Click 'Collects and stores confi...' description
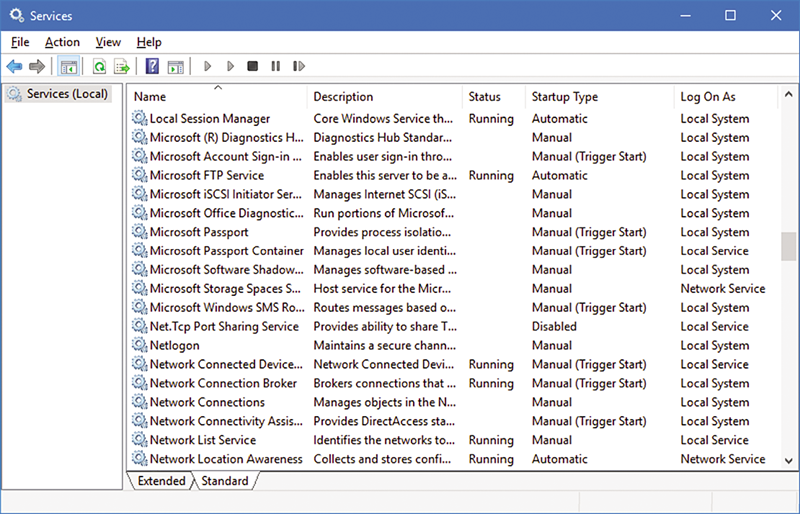This screenshot has height=514, width=800. pos(382,458)
